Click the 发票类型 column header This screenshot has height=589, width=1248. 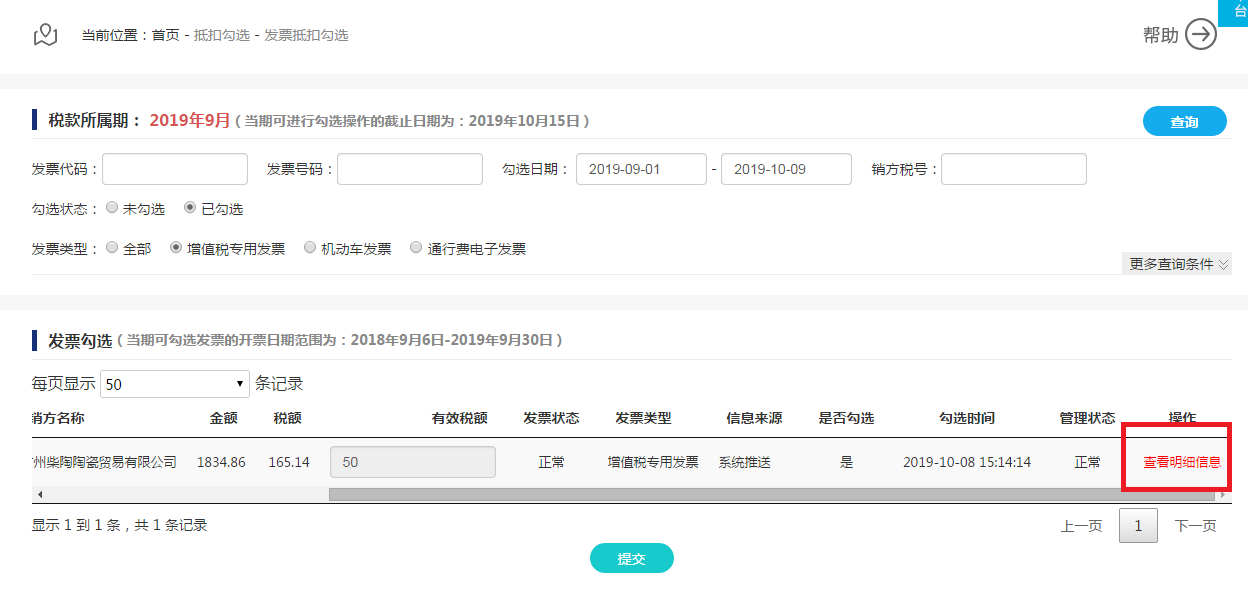click(643, 418)
